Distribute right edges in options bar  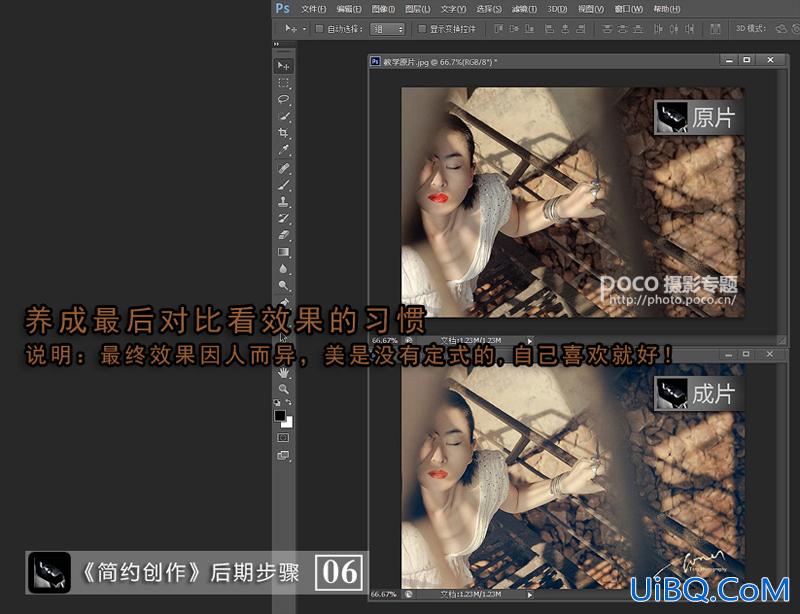click(x=690, y=29)
